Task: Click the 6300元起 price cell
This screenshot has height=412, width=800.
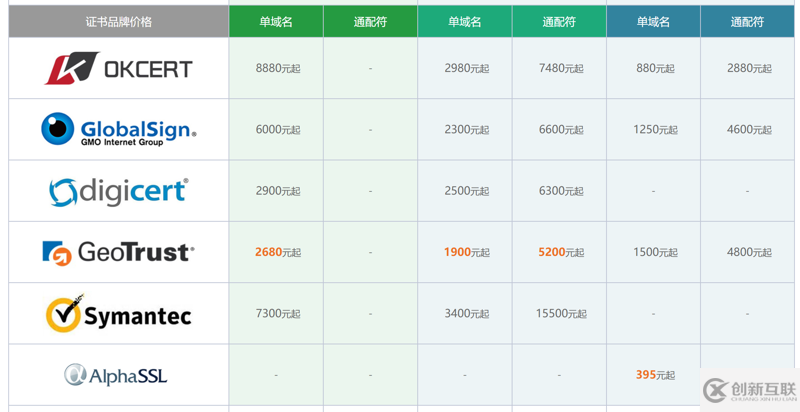Action: [x=561, y=191]
